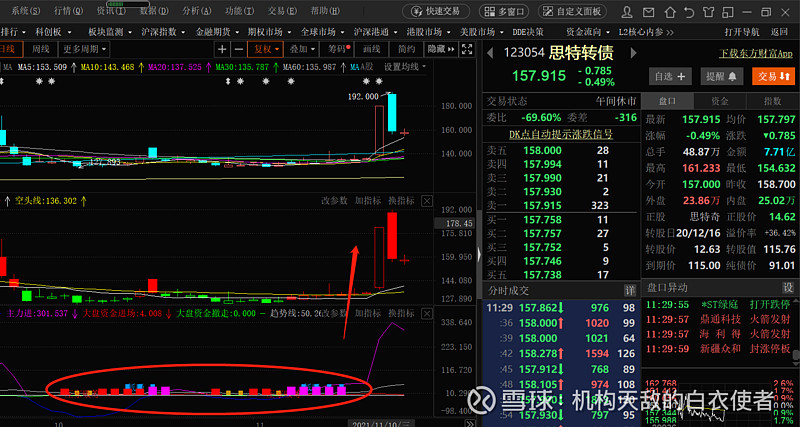Open the 功能(T) menu

(x=240, y=11)
